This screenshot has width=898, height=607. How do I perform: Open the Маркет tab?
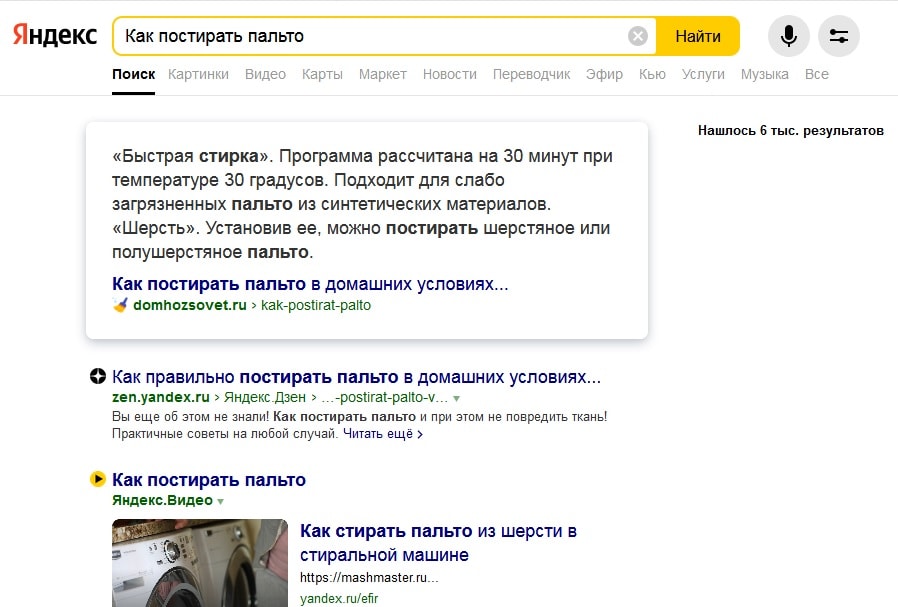pyautogui.click(x=383, y=74)
